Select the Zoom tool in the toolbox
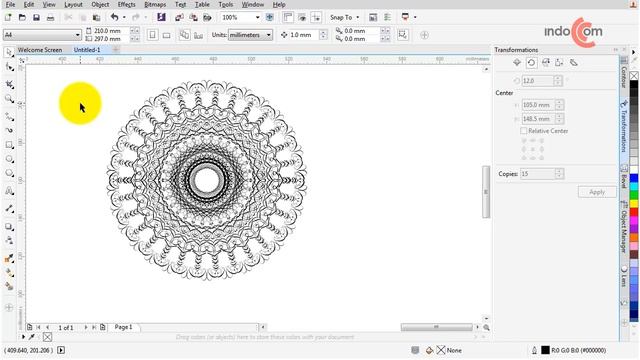 (x=9, y=98)
